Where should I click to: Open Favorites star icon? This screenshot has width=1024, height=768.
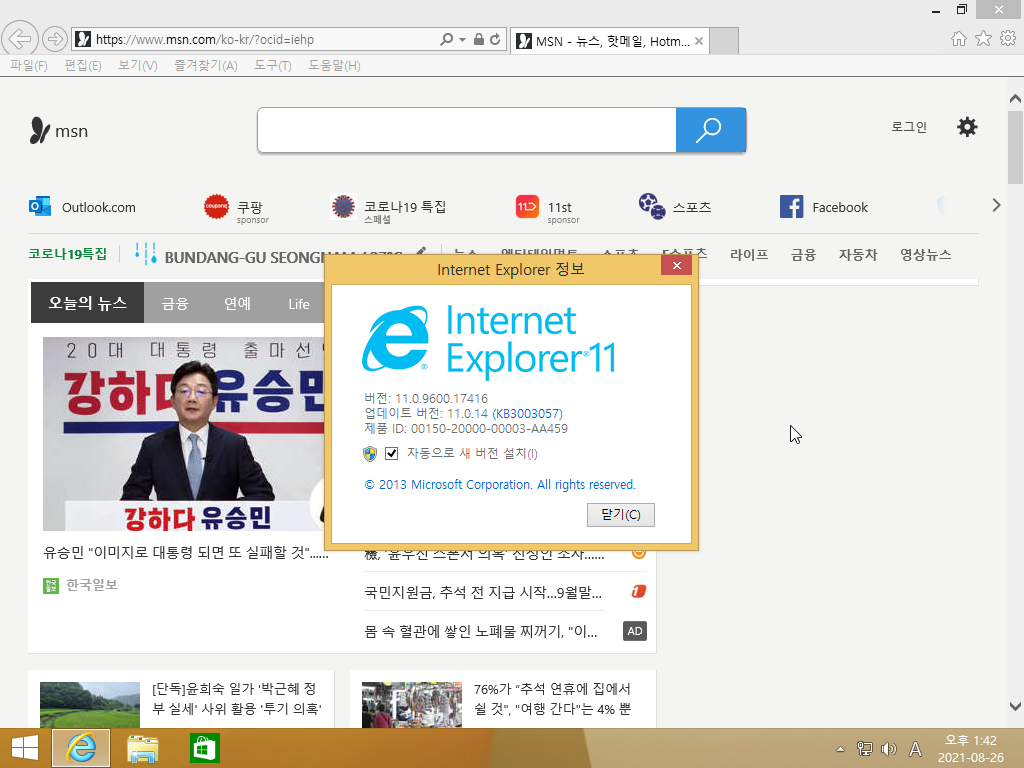click(983, 39)
